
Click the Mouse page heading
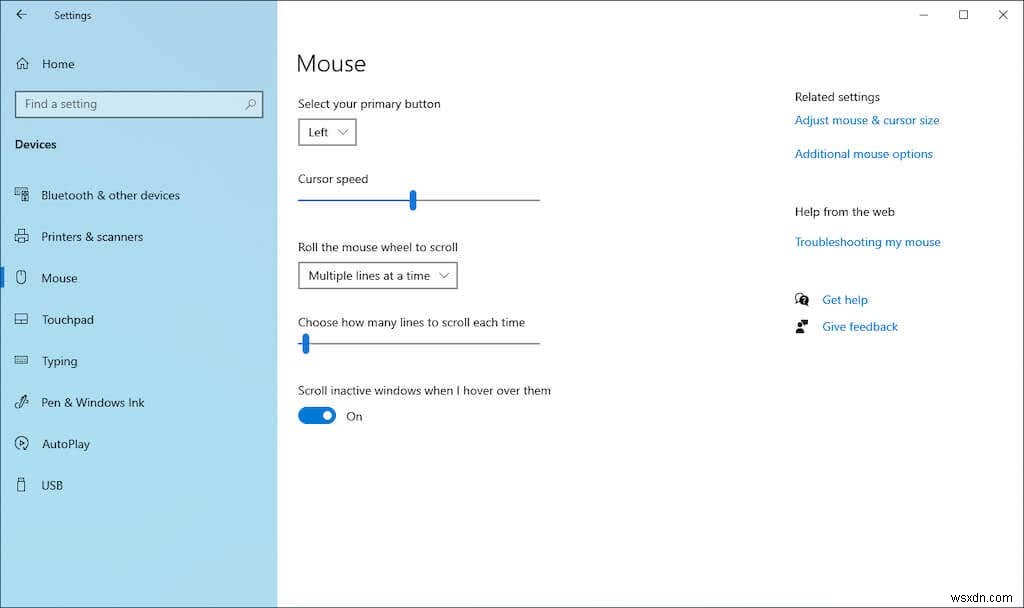tap(331, 63)
